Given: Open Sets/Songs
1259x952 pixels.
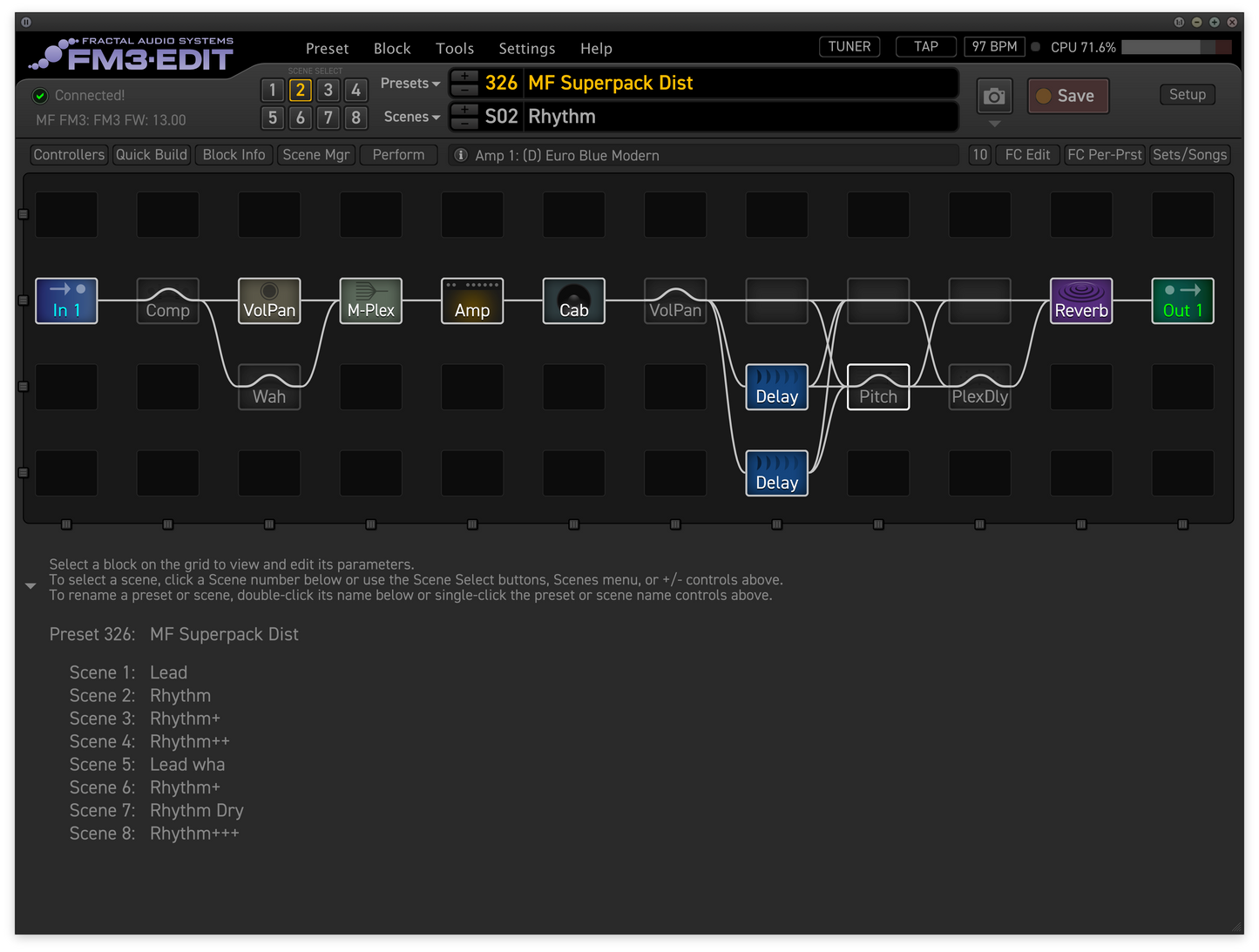Looking at the screenshot, I should coord(1190,155).
